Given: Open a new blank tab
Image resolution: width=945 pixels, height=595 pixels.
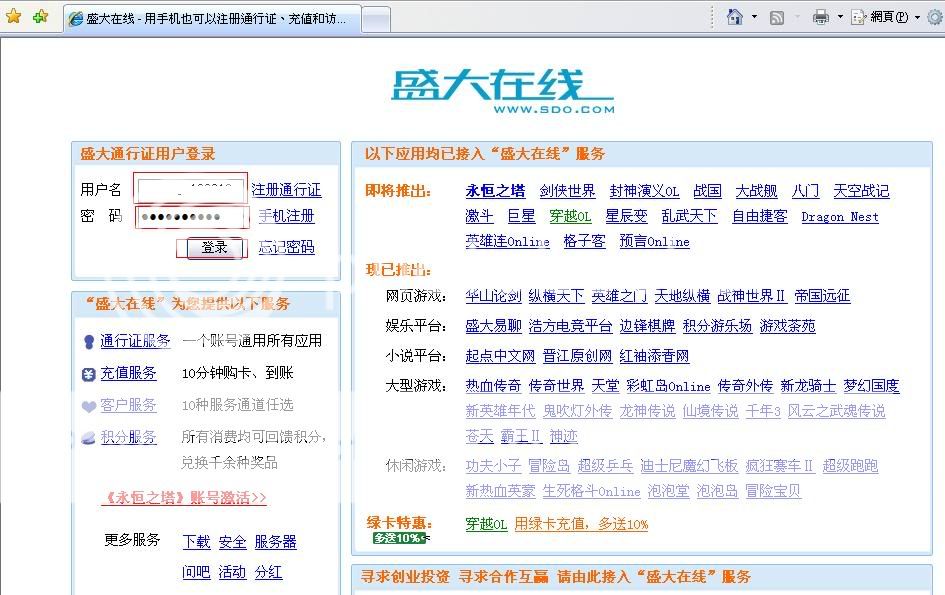Looking at the screenshot, I should 375,19.
